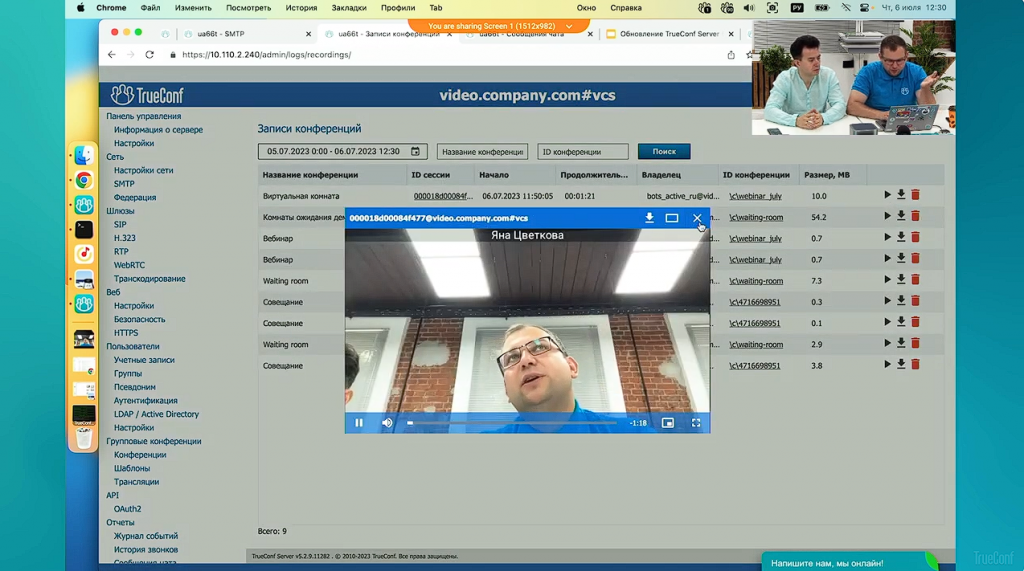
Task: Open the Профили menu
Action: (398, 8)
